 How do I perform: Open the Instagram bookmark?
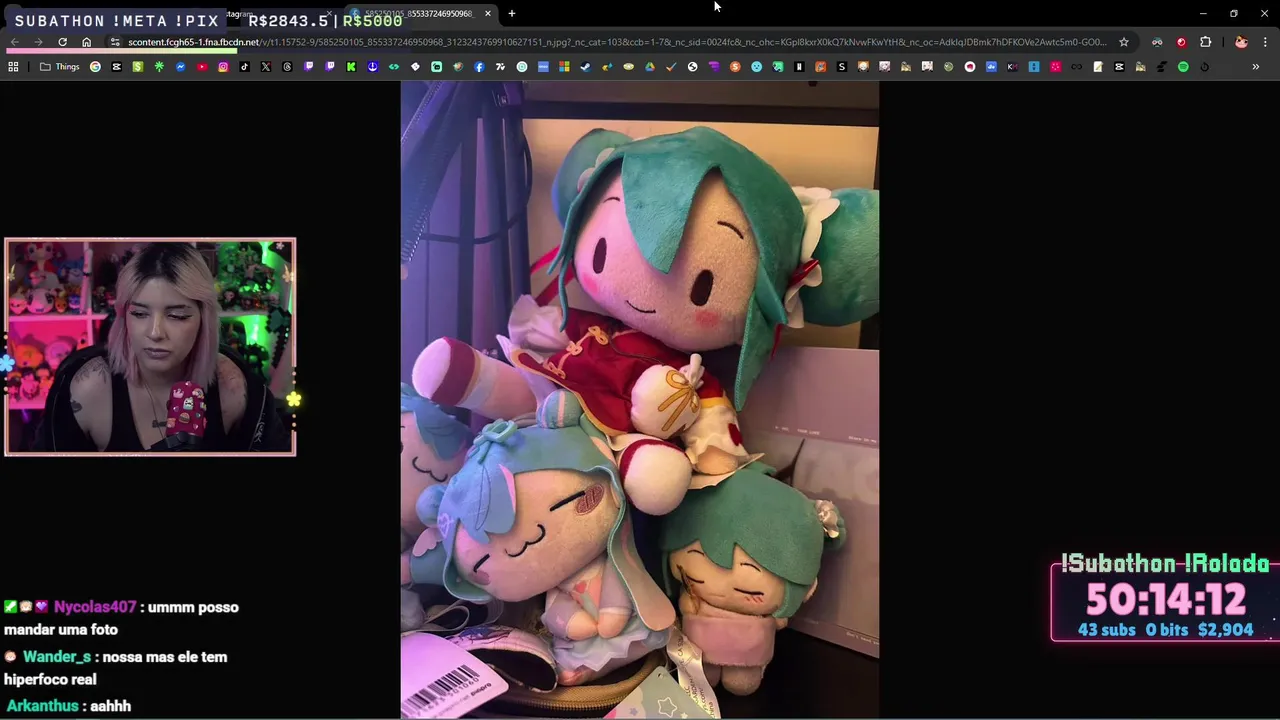pyautogui.click(x=223, y=67)
